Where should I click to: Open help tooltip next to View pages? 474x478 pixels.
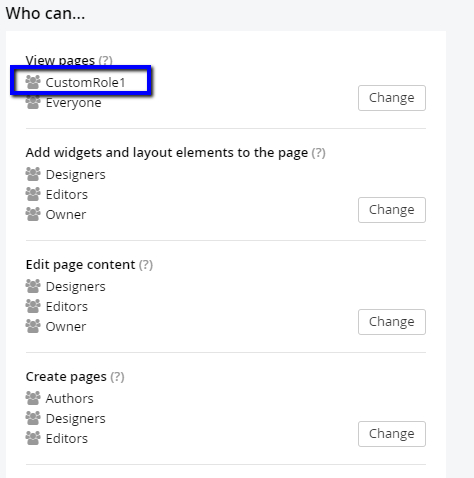(x=106, y=60)
